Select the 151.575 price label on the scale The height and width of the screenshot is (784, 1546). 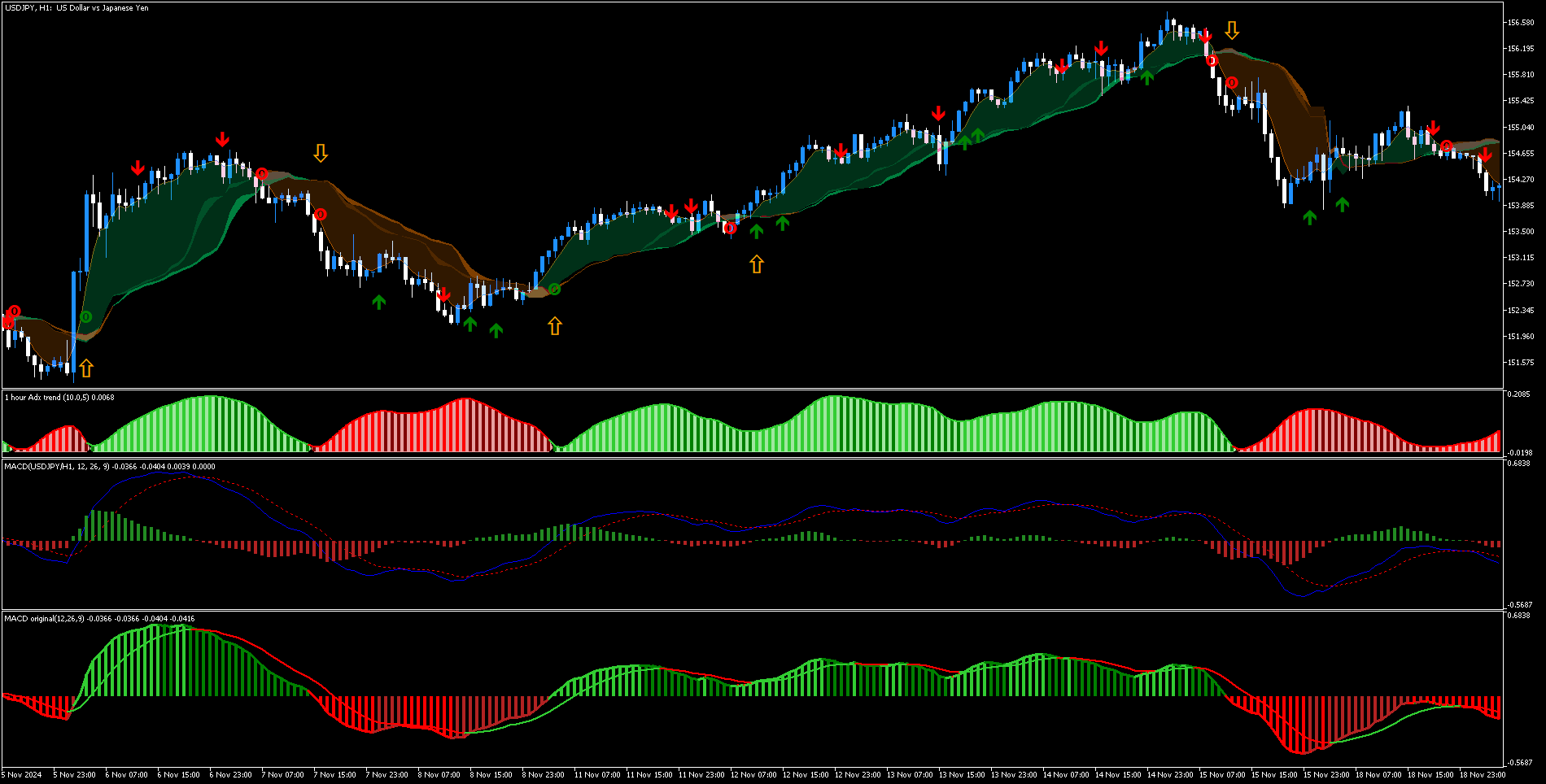point(1520,363)
